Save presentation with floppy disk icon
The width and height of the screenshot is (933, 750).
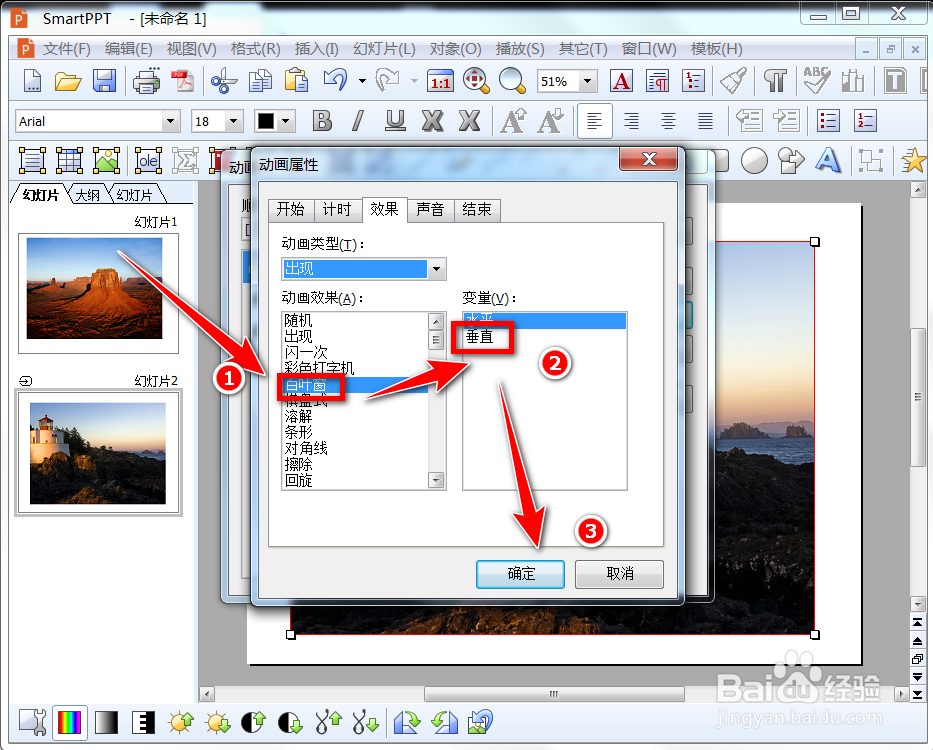pyautogui.click(x=104, y=81)
